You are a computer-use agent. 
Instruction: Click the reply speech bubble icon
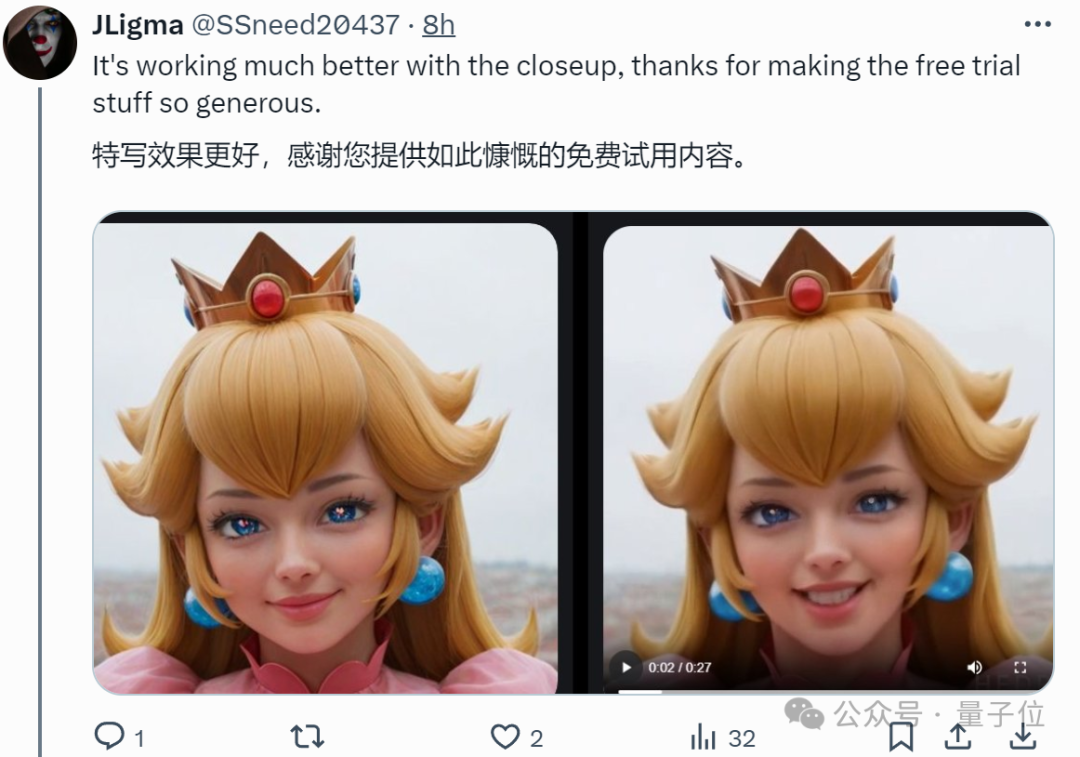(109, 736)
